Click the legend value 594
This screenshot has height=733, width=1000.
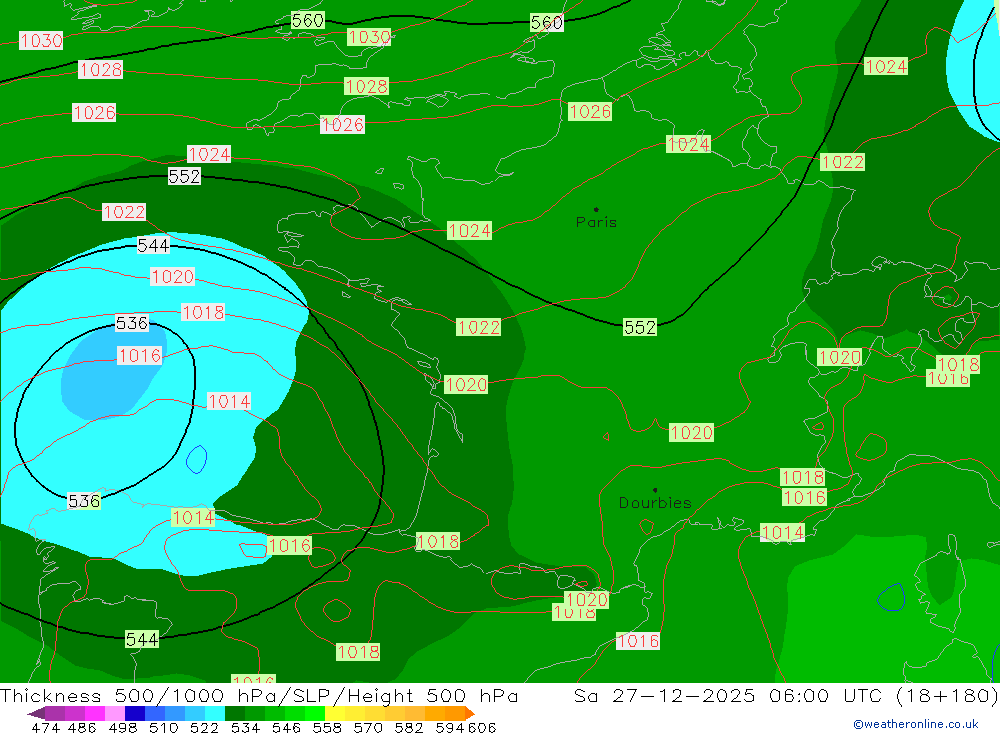coord(450,727)
